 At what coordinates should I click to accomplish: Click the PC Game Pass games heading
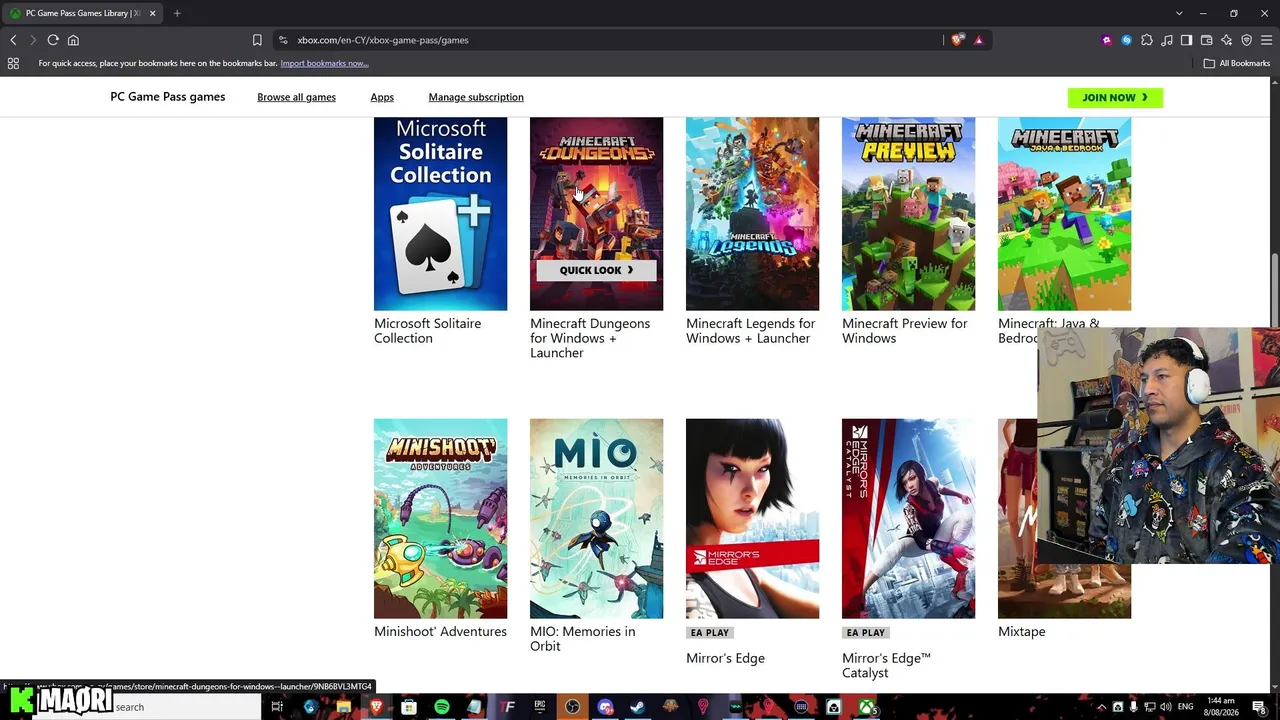click(x=168, y=97)
